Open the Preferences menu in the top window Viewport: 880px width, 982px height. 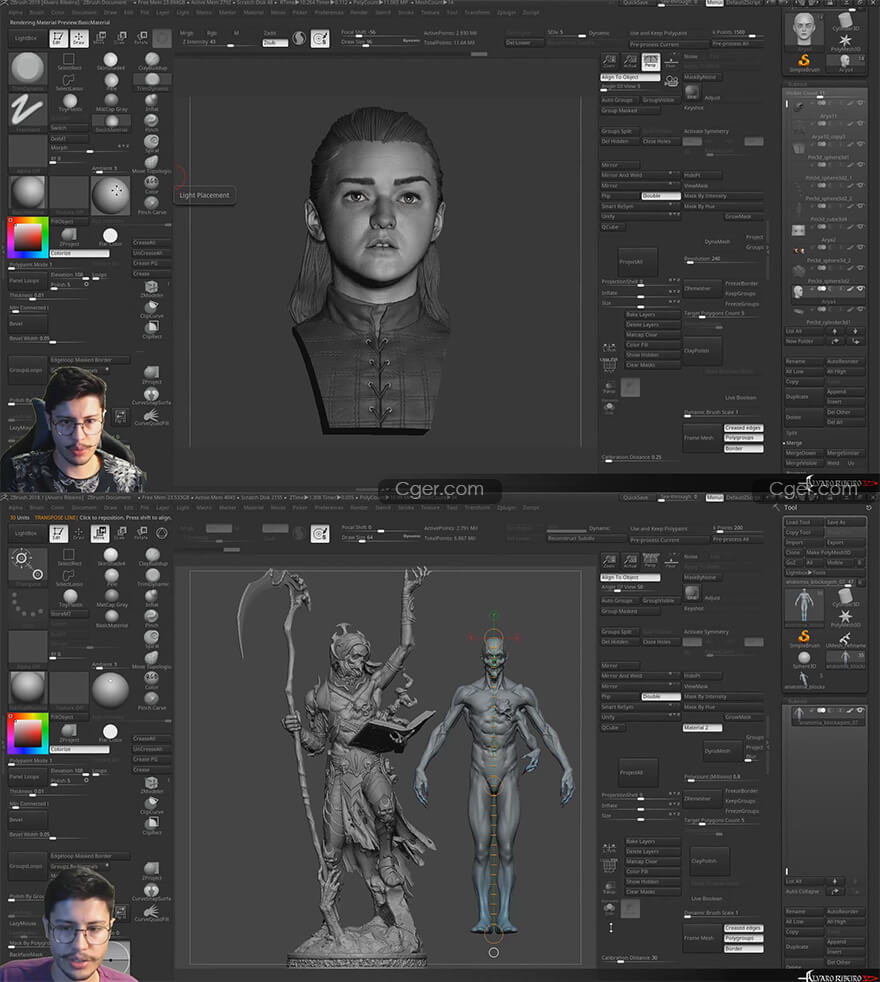point(329,12)
